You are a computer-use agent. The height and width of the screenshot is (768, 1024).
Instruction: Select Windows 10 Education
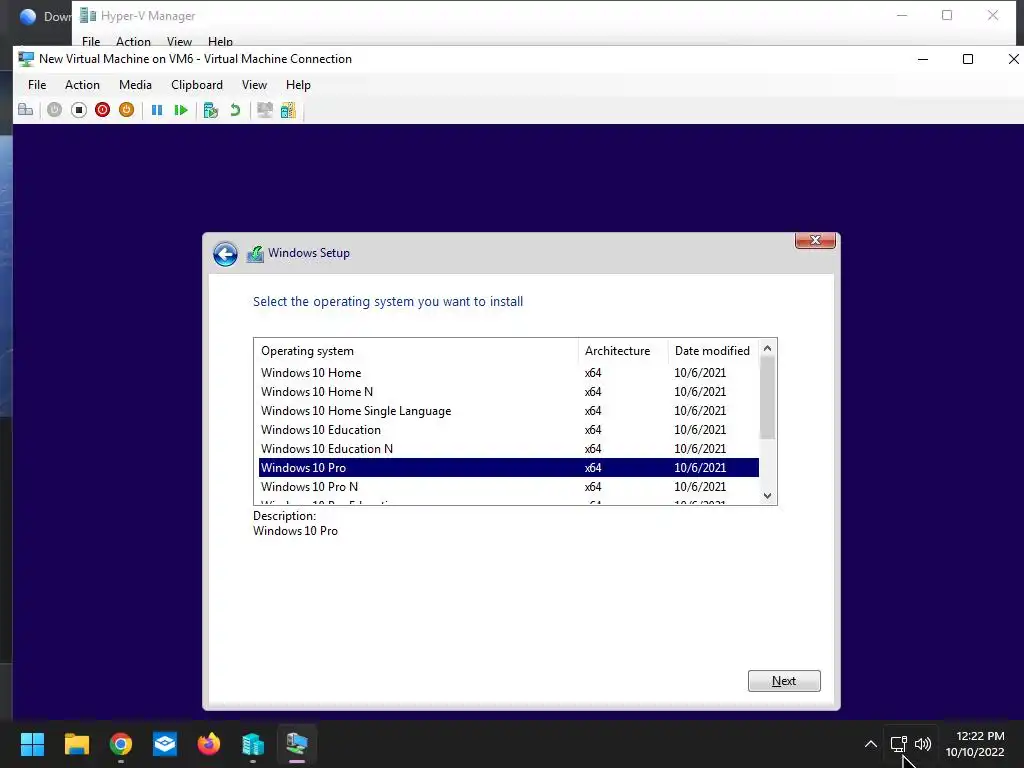pyautogui.click(x=509, y=430)
